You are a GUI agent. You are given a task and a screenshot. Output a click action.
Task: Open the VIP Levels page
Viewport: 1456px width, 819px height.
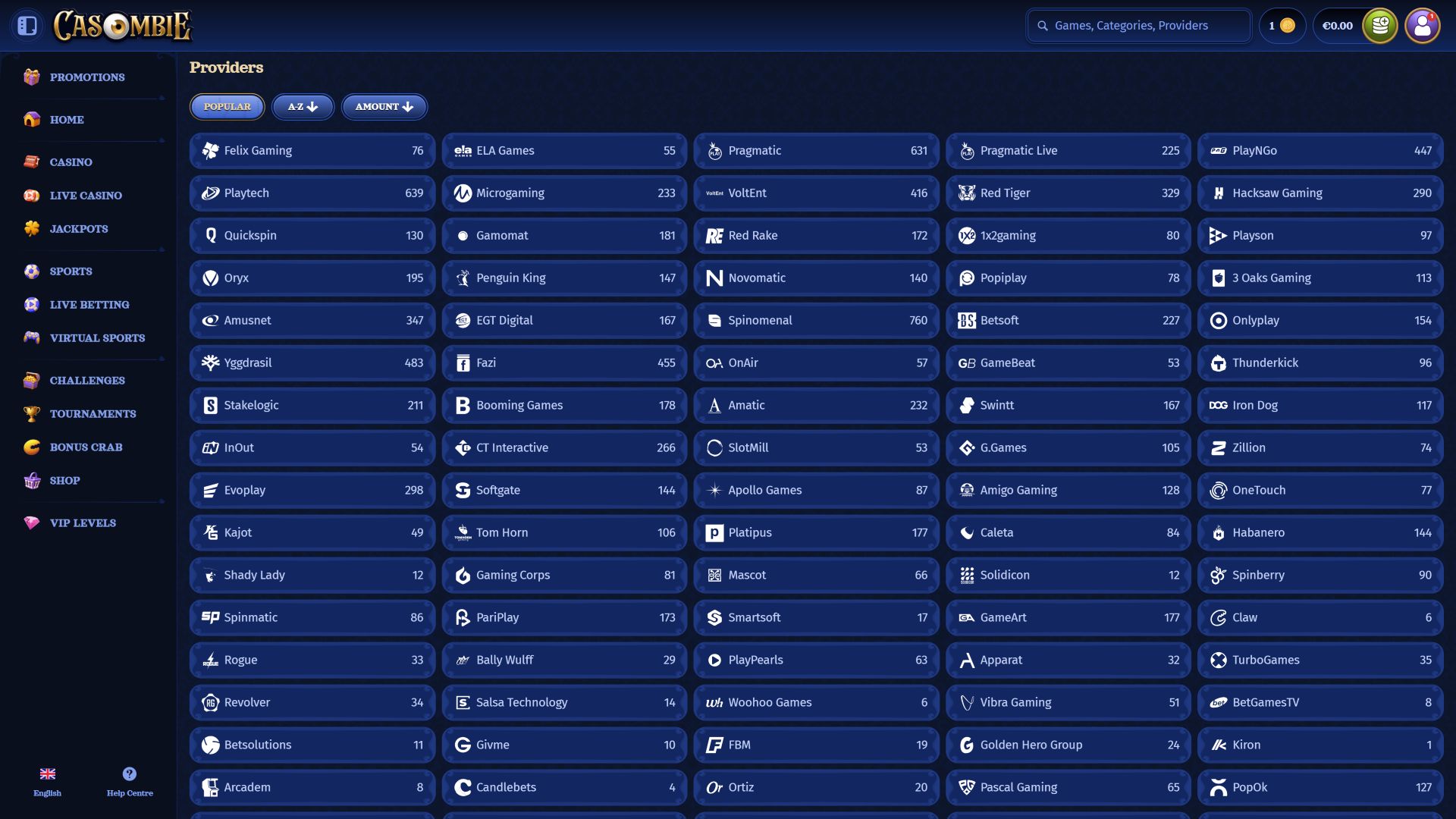point(83,523)
